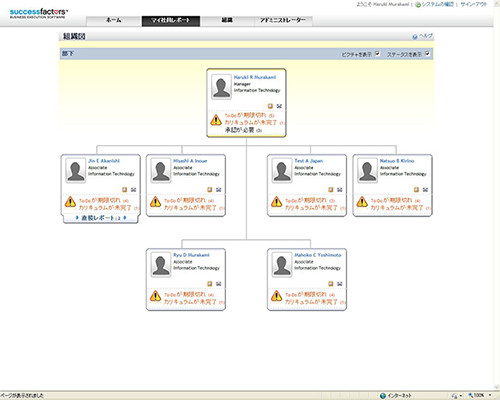Click Natsuo Kirino's profile picture placeholder
500x400 pixels.
click(367, 171)
